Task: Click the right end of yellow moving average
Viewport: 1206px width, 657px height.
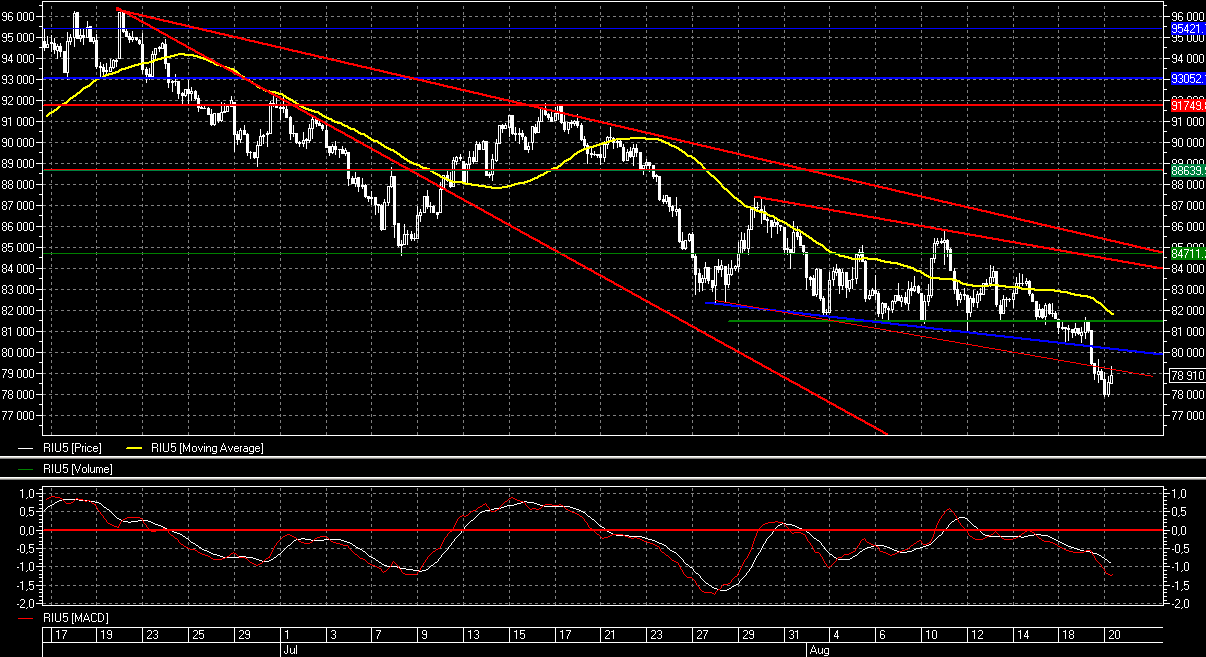Action: [1112, 313]
